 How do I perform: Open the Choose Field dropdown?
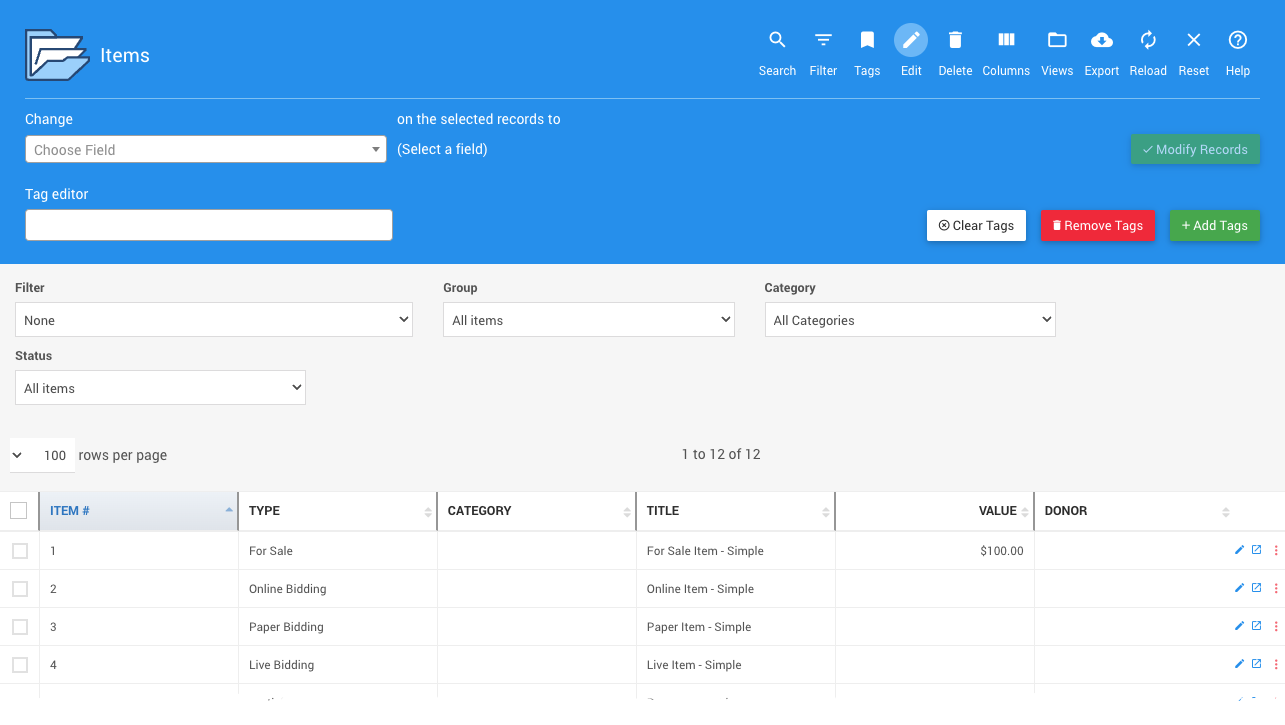click(205, 150)
